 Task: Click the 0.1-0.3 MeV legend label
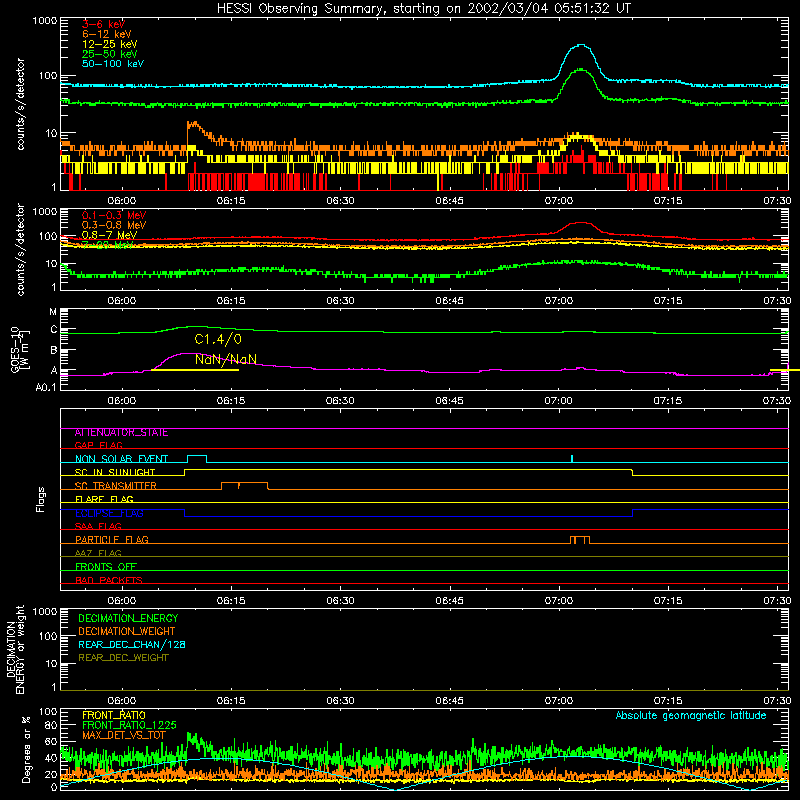coord(114,215)
